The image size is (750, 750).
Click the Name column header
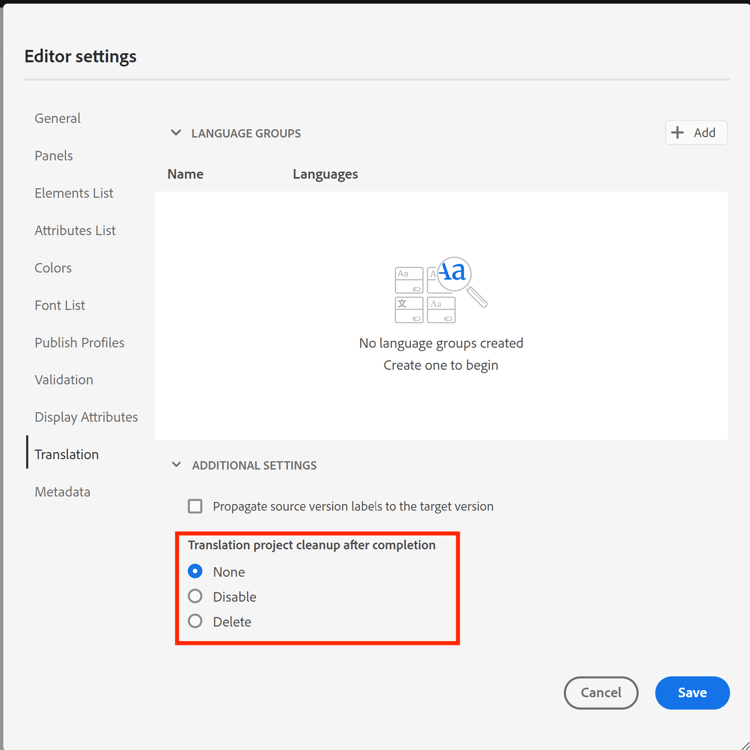(185, 174)
